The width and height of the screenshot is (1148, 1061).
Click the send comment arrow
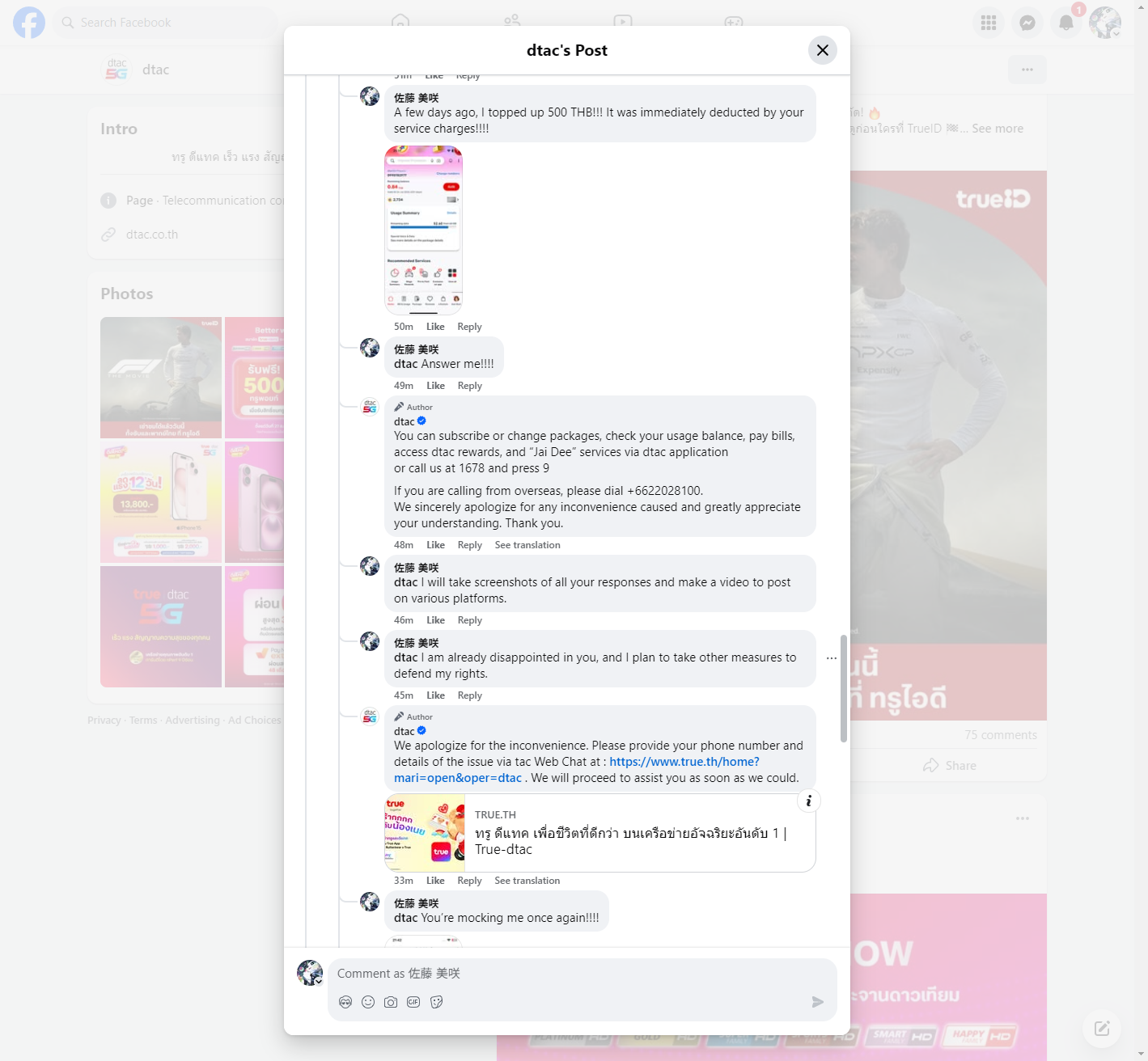(817, 1002)
